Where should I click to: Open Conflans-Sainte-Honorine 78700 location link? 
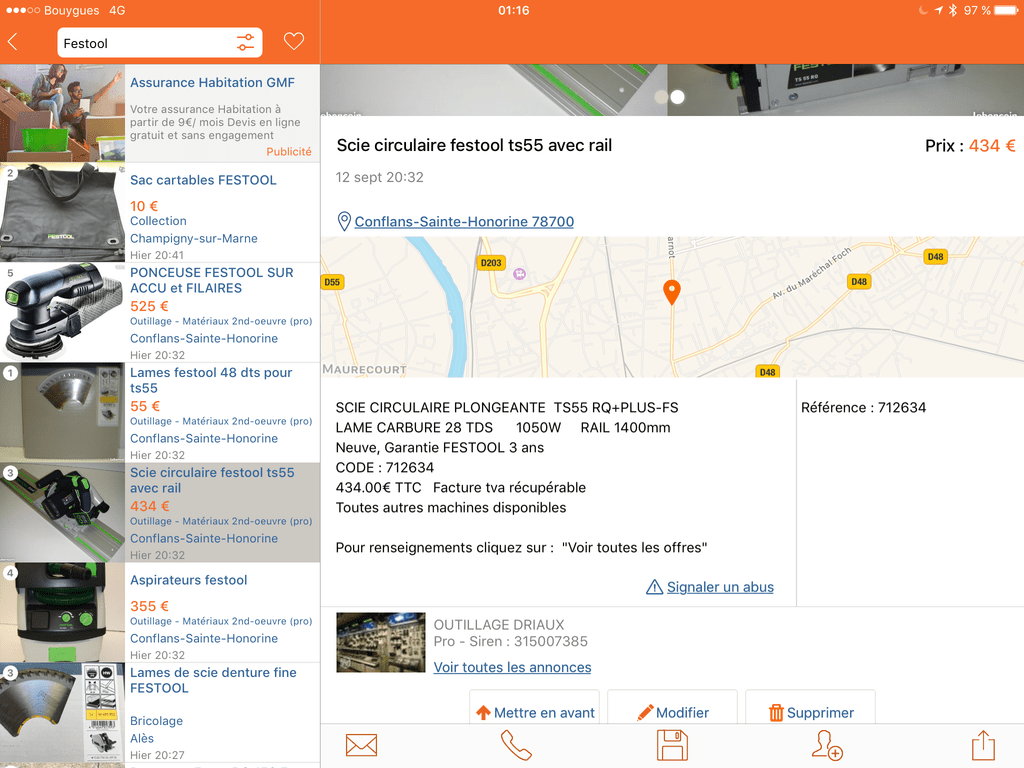(464, 221)
